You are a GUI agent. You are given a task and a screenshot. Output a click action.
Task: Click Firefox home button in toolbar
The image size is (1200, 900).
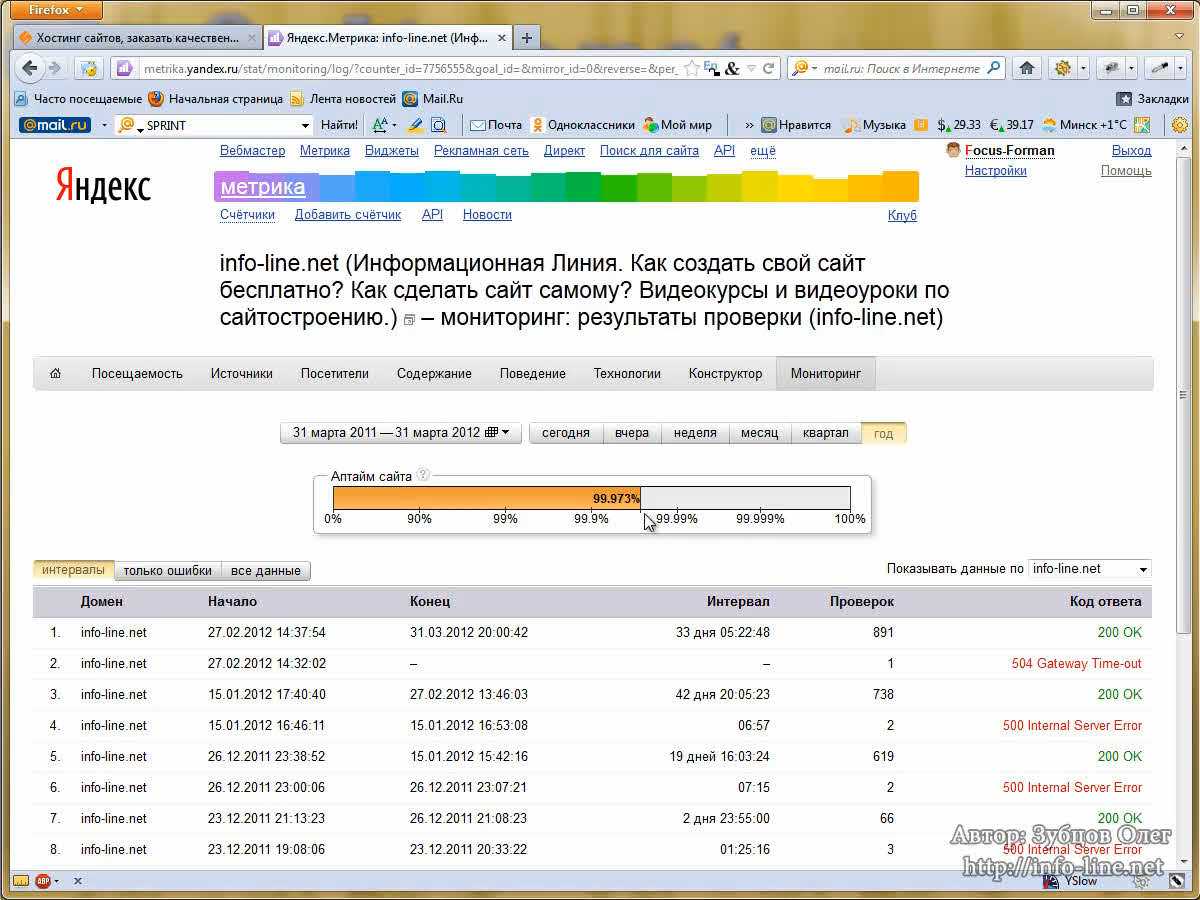click(1025, 68)
